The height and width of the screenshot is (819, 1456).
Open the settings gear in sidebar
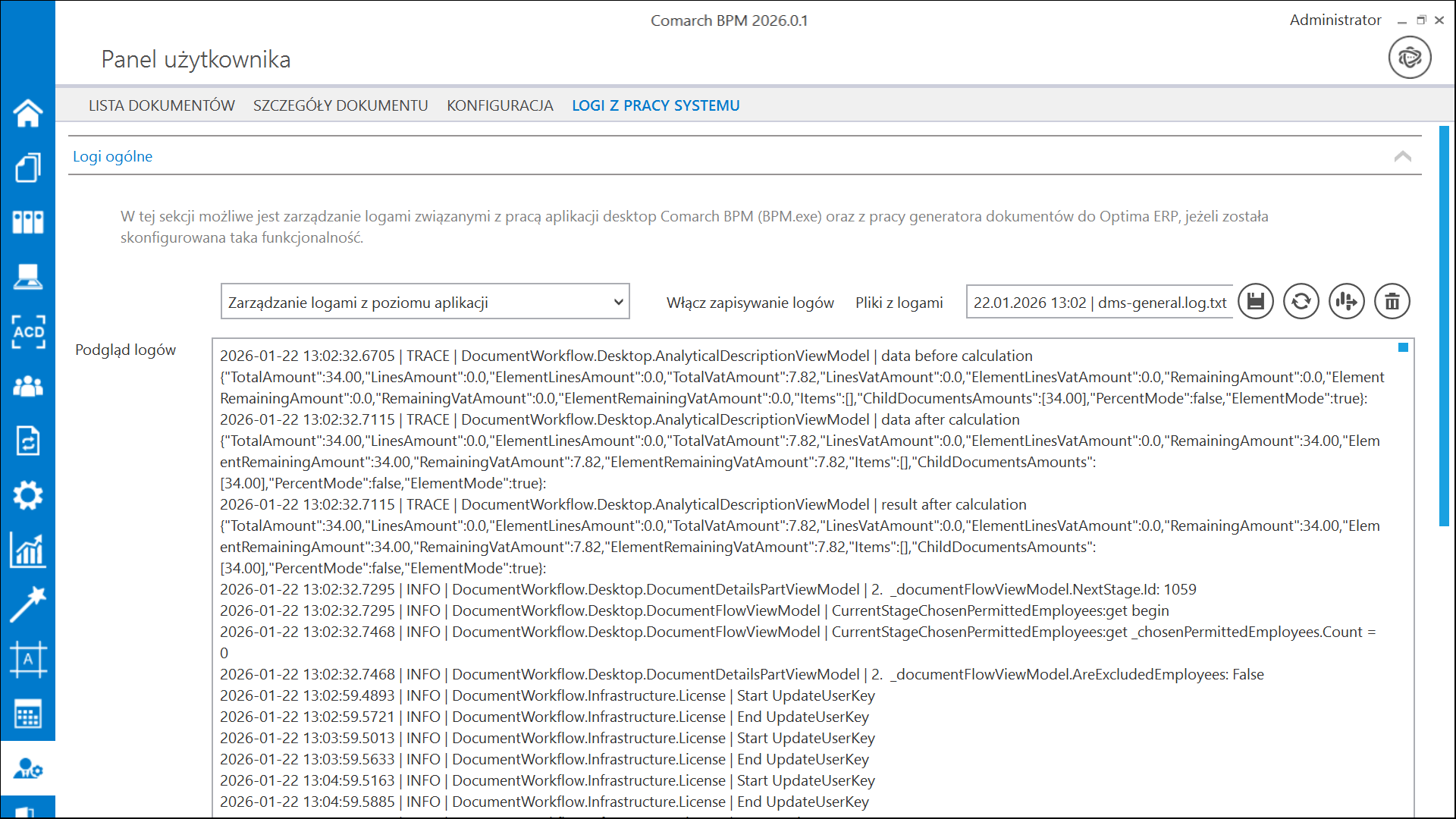28,496
